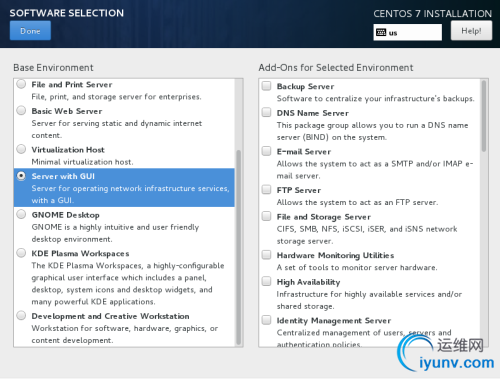Check Identity Management Server add-on
Screen dimensions: 500x379
pyautogui.click(x=266, y=320)
